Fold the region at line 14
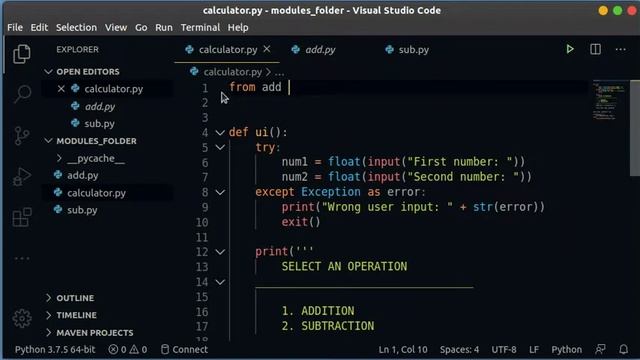 pos(220,282)
